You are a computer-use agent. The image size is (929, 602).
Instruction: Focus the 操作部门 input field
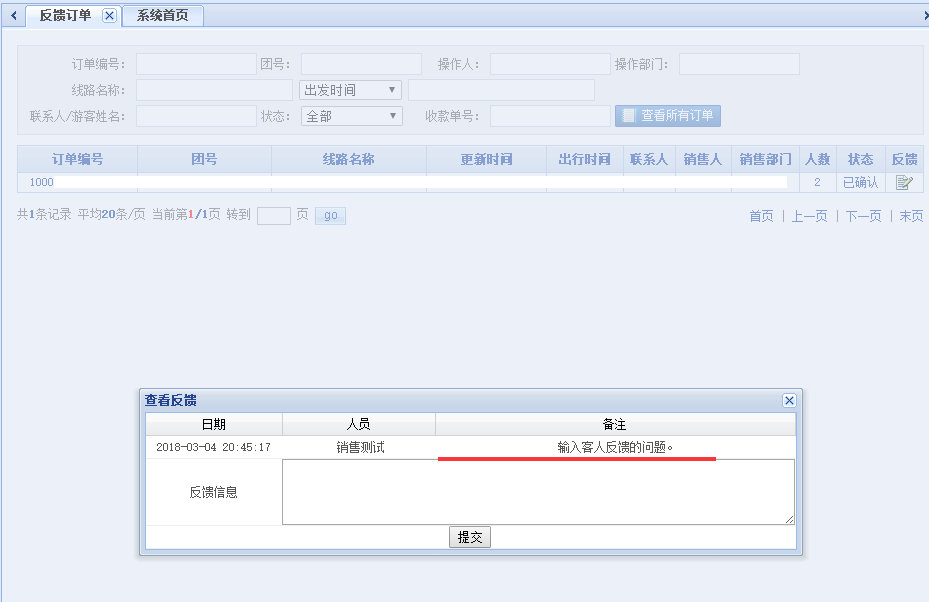[x=739, y=64]
